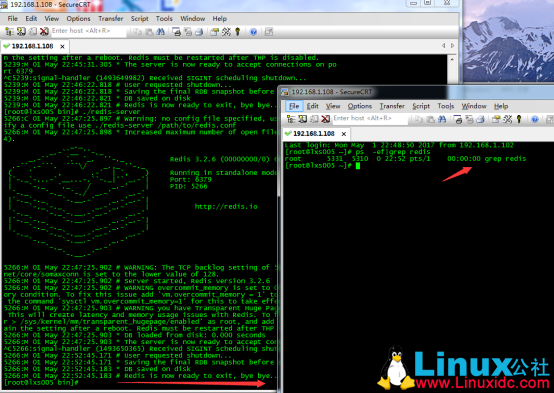Image resolution: width=554 pixels, height=393 pixels.
Task: Open File menu in front window
Action: click(x=294, y=106)
